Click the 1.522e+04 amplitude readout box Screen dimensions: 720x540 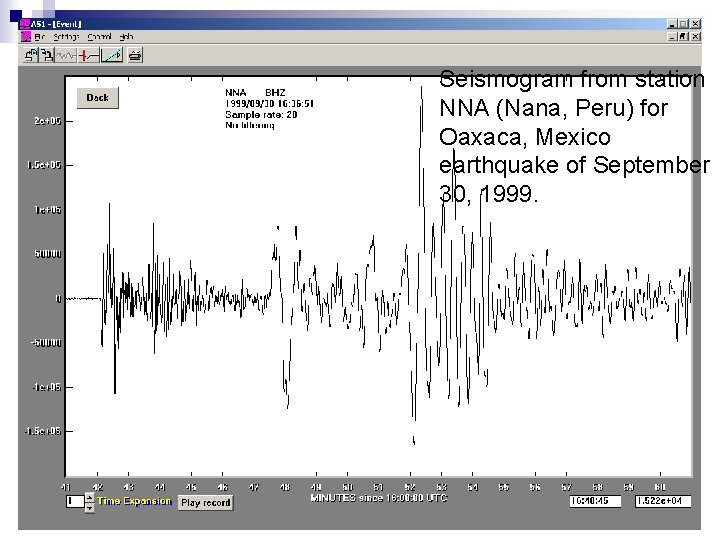[x=663, y=501]
